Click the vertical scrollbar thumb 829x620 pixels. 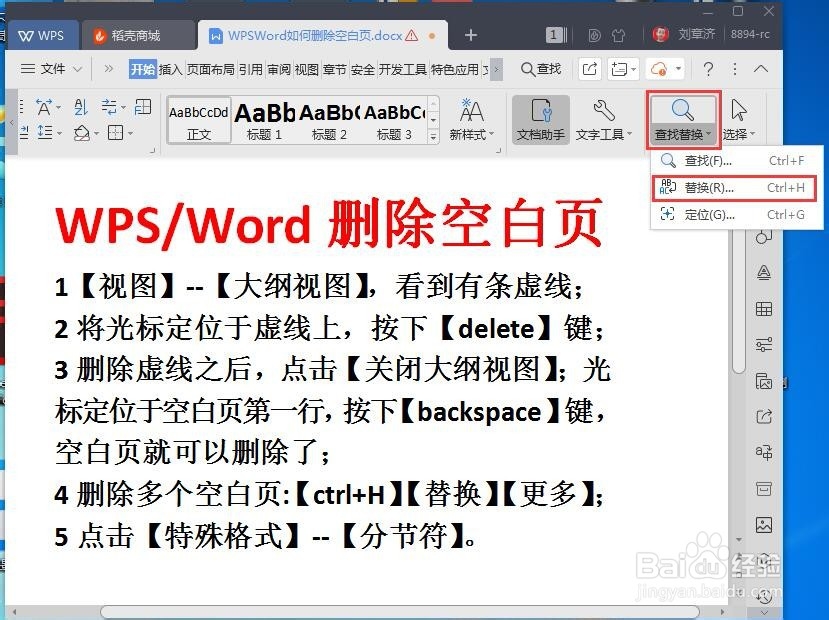click(739, 301)
